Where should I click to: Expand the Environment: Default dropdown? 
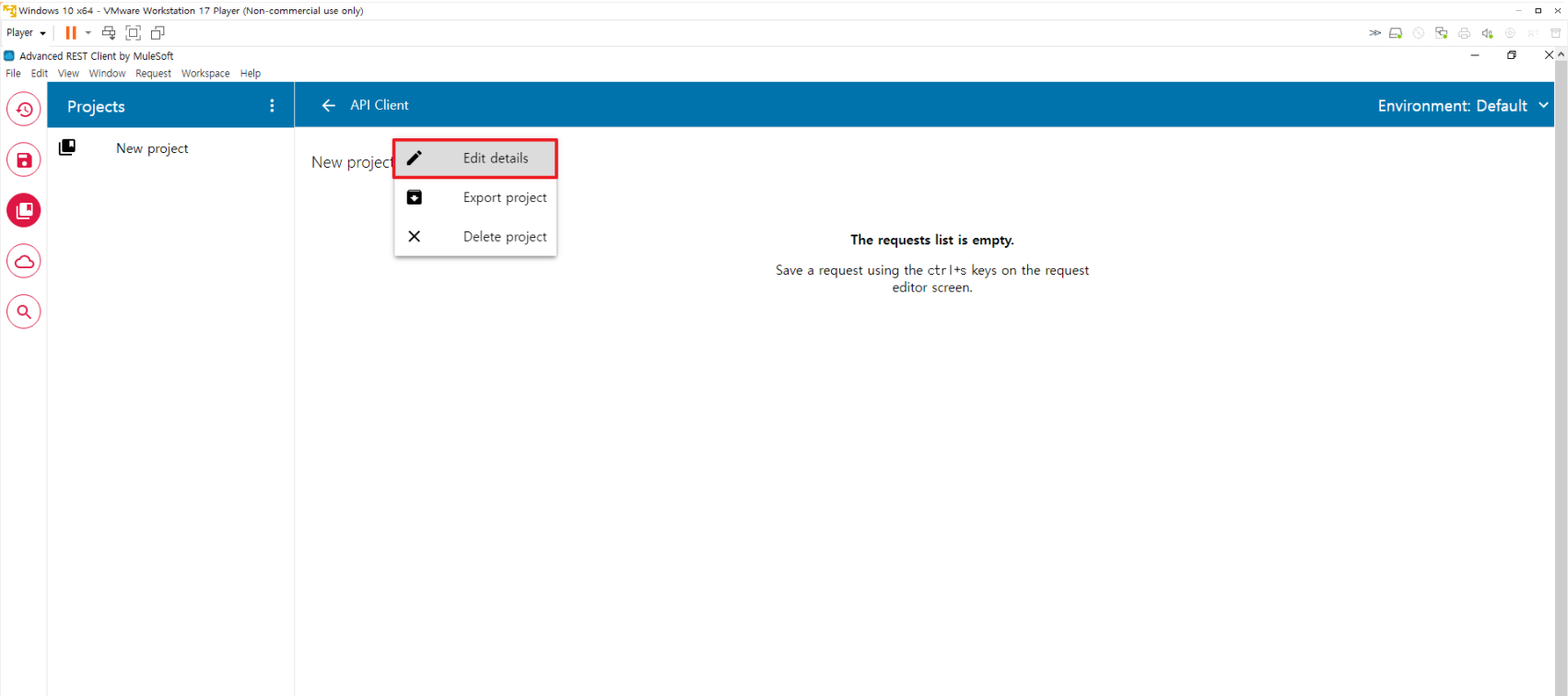tap(1463, 106)
